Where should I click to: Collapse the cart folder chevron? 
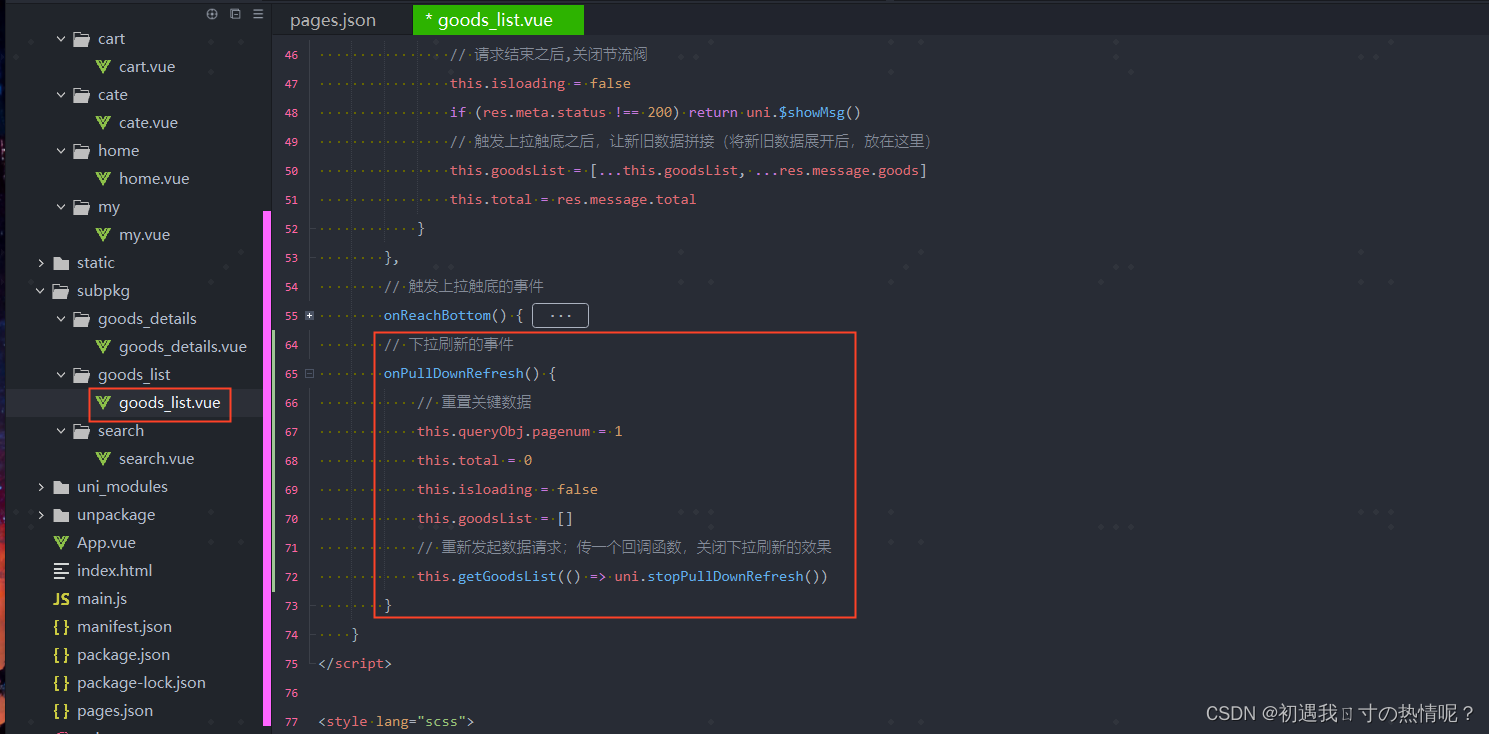click(61, 39)
